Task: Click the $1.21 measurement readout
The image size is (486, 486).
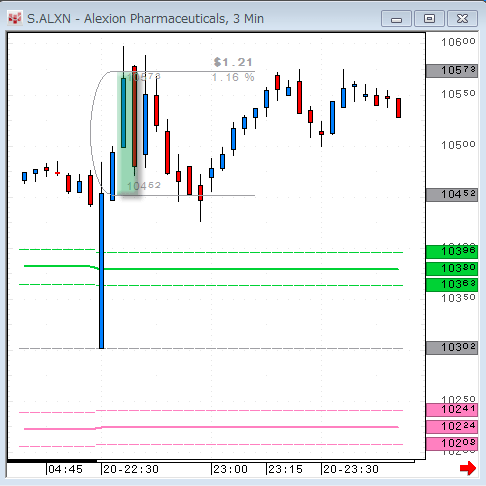Action: [x=233, y=62]
